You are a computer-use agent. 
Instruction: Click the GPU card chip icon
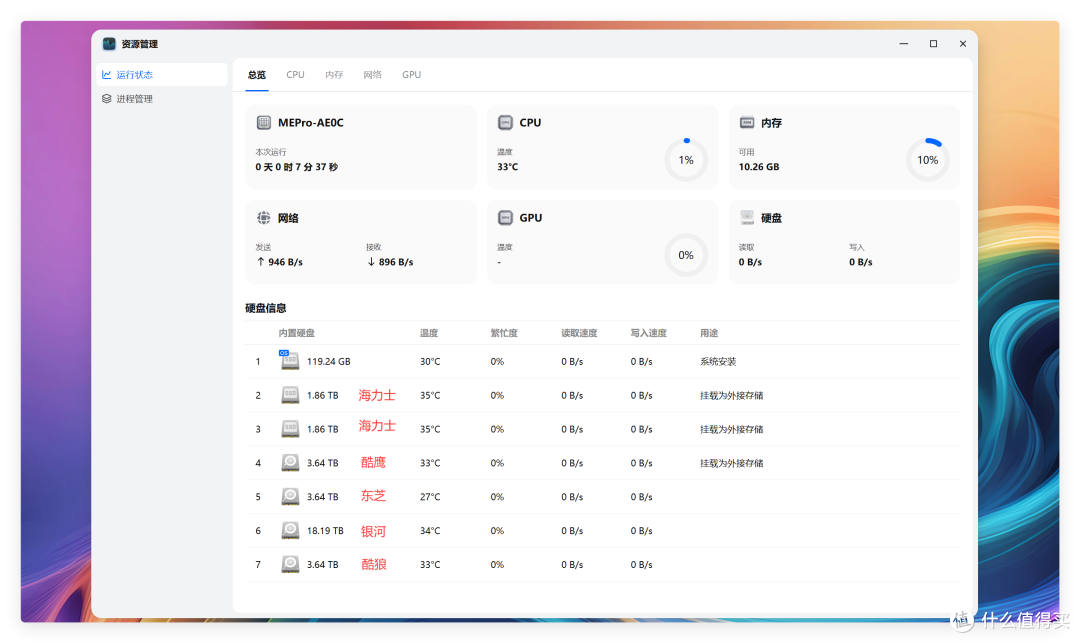point(506,218)
